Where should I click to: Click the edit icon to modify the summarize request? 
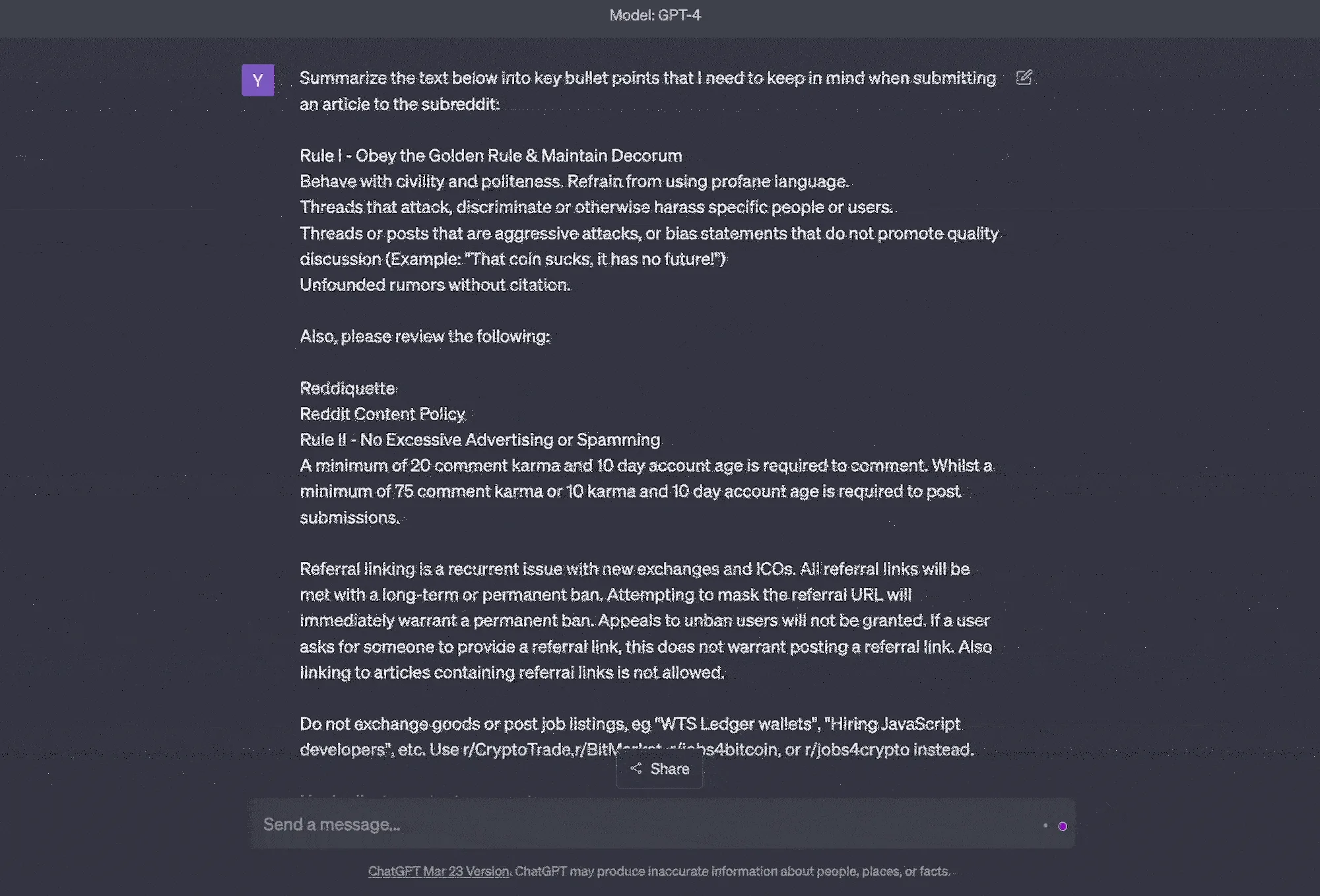click(x=1024, y=78)
